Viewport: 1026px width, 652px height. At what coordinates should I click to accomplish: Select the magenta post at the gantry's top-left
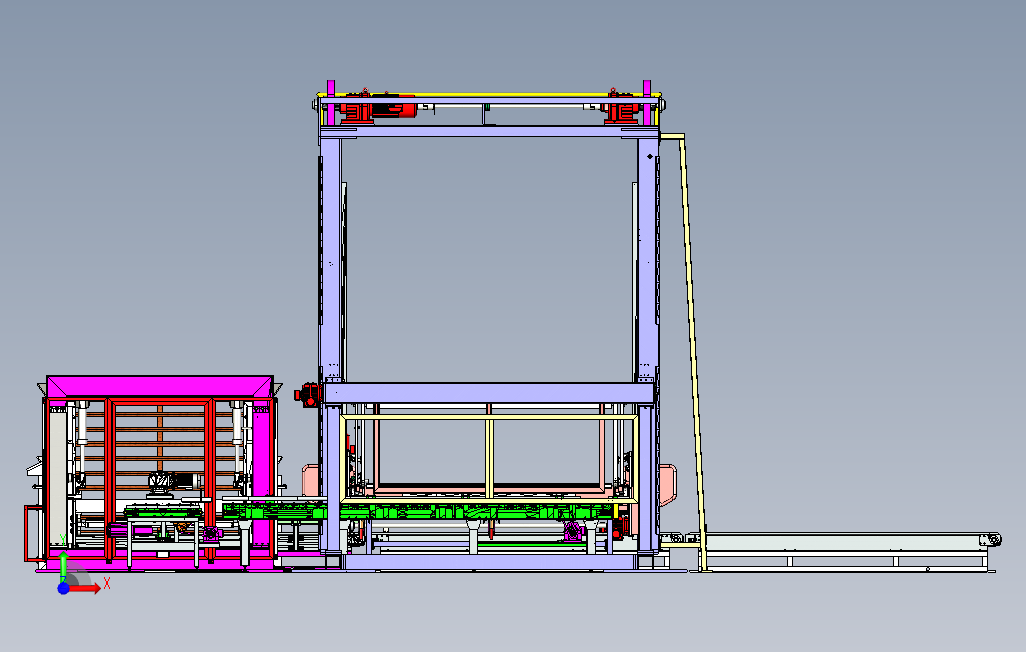331,102
